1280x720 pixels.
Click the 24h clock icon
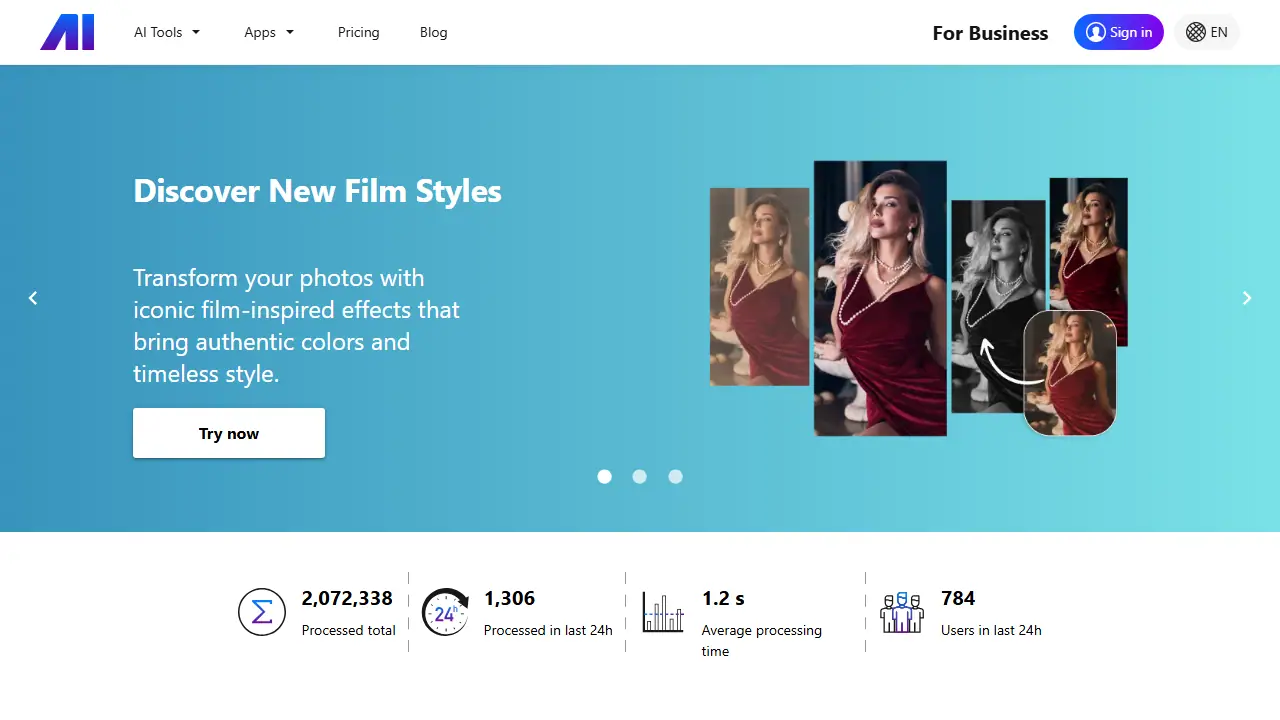tap(445, 612)
